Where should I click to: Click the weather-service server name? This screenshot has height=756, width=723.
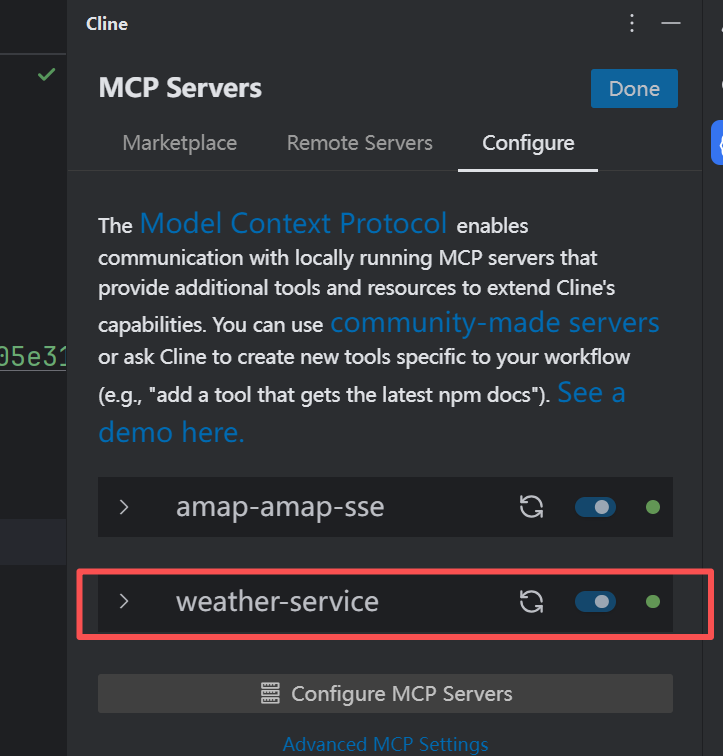pyautogui.click(x=277, y=601)
